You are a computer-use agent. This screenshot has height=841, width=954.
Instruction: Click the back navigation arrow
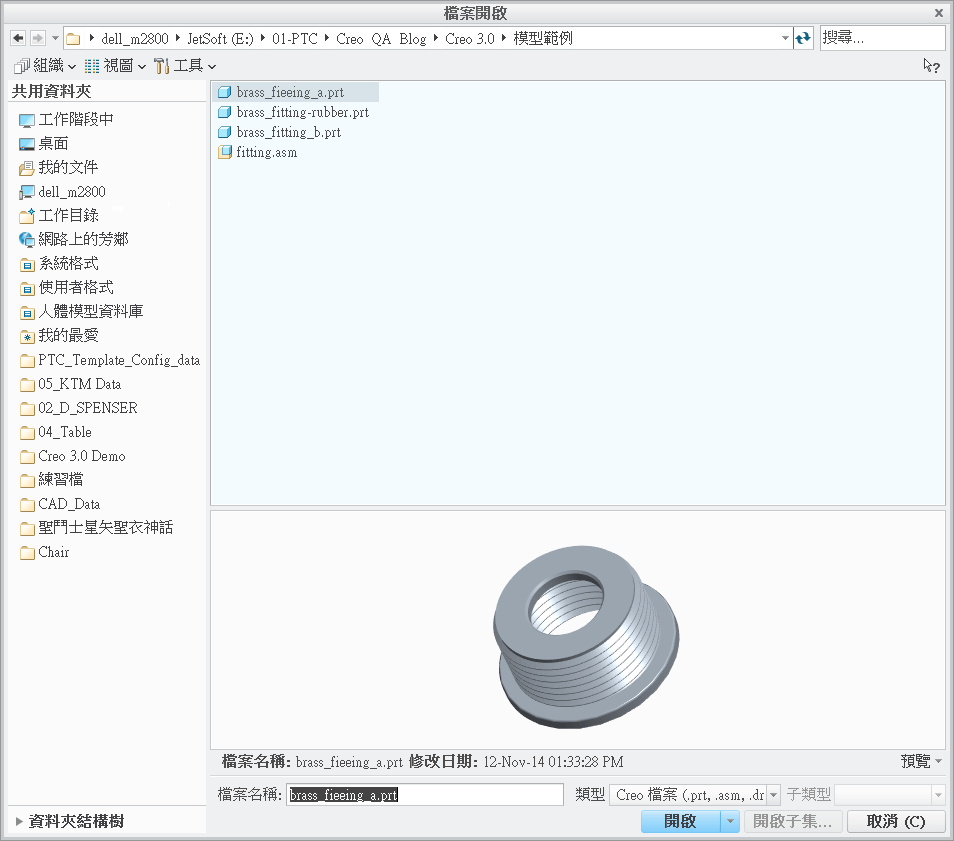16,37
